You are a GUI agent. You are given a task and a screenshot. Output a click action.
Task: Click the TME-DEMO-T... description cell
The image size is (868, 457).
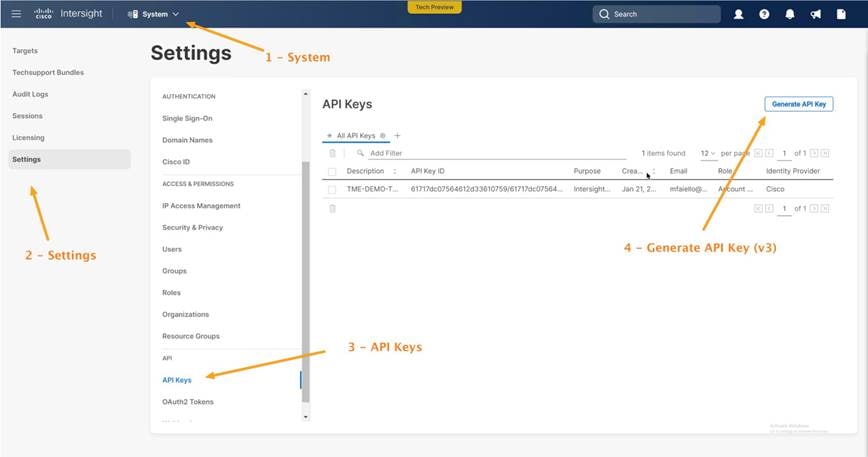(x=372, y=189)
